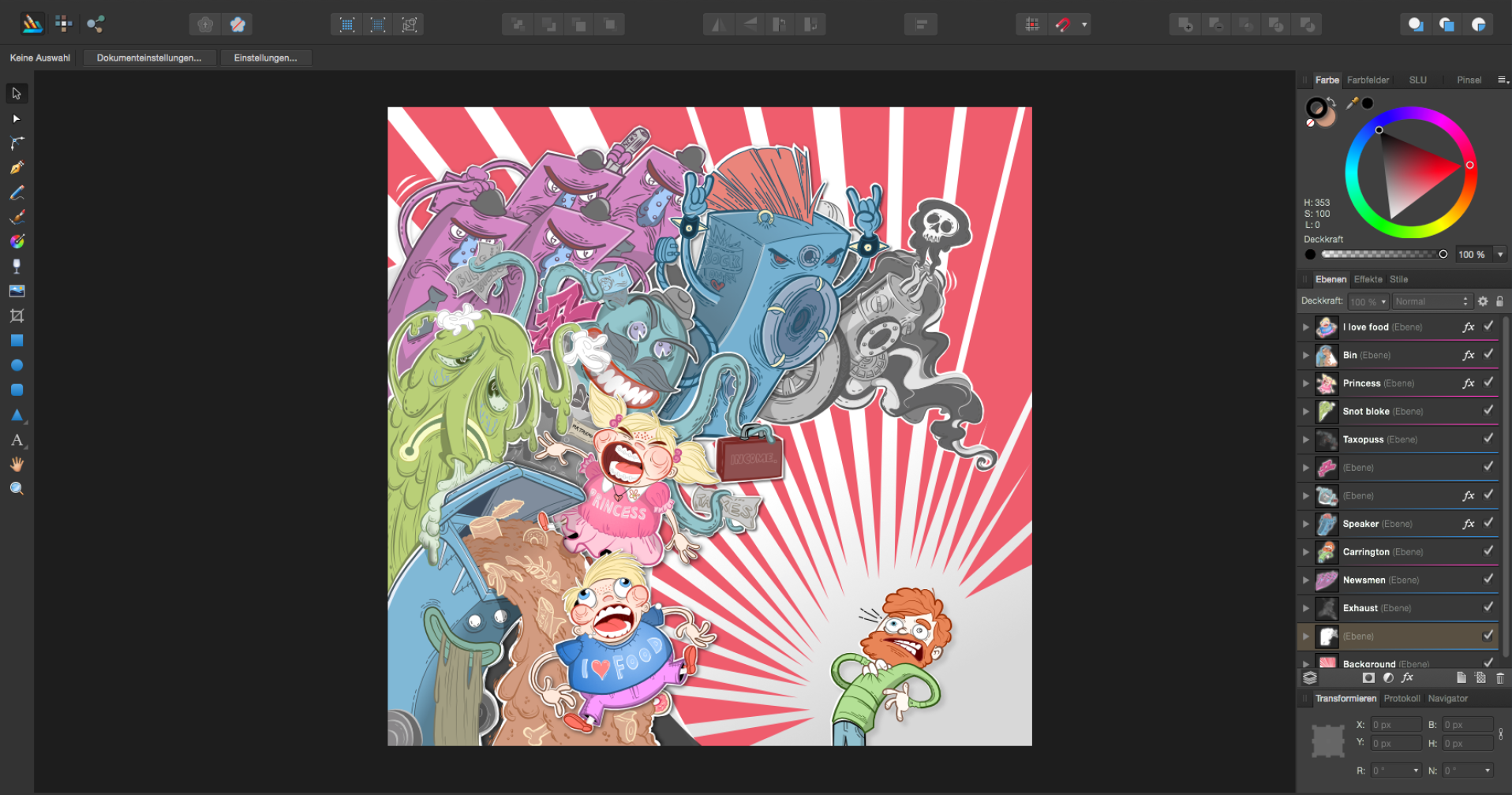The width and height of the screenshot is (1512, 795).
Task: Hide the Newsmen layer
Action: 1488,579
